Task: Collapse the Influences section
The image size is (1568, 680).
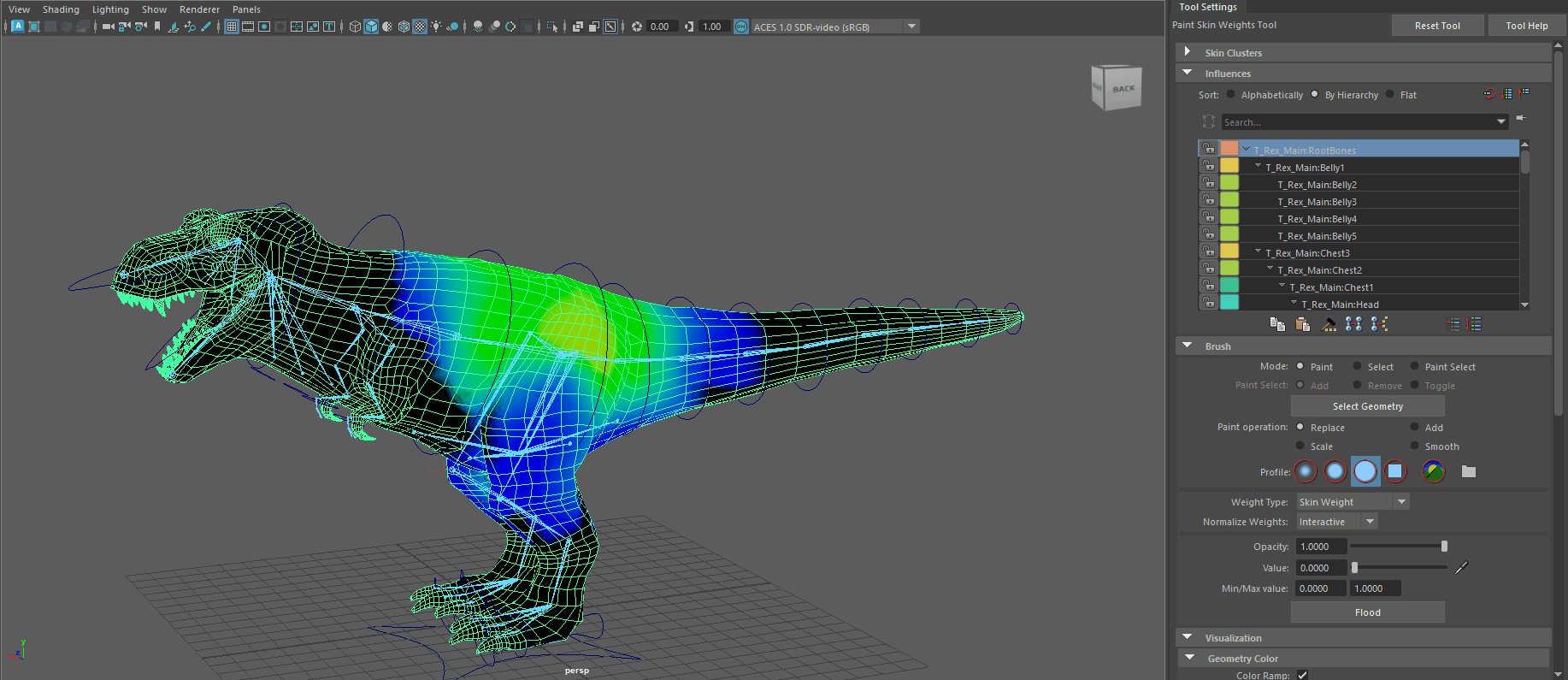Action: point(1187,73)
